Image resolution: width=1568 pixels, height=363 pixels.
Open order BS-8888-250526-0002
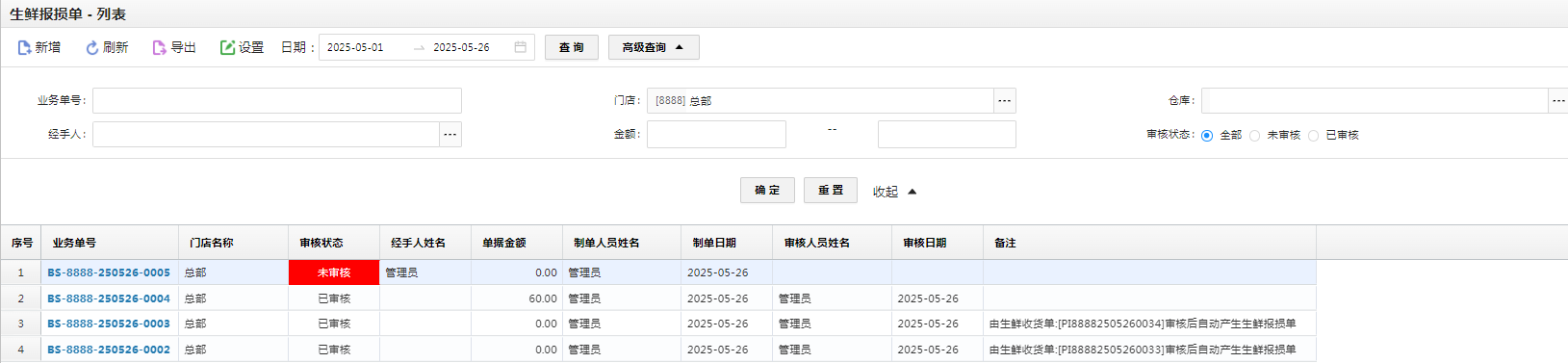[x=109, y=350]
